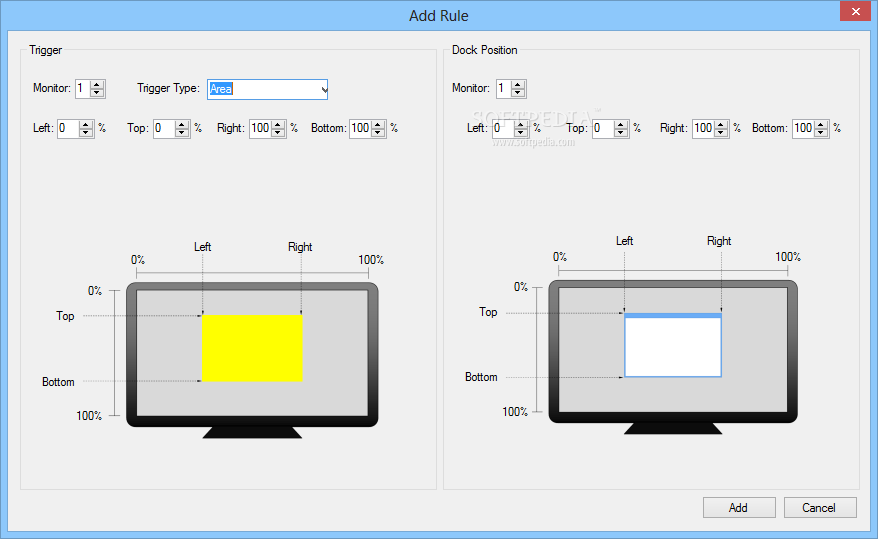The height and width of the screenshot is (539, 878).
Task: Increase the Dock Position Bottom percentage
Action: pyautogui.click(x=821, y=125)
